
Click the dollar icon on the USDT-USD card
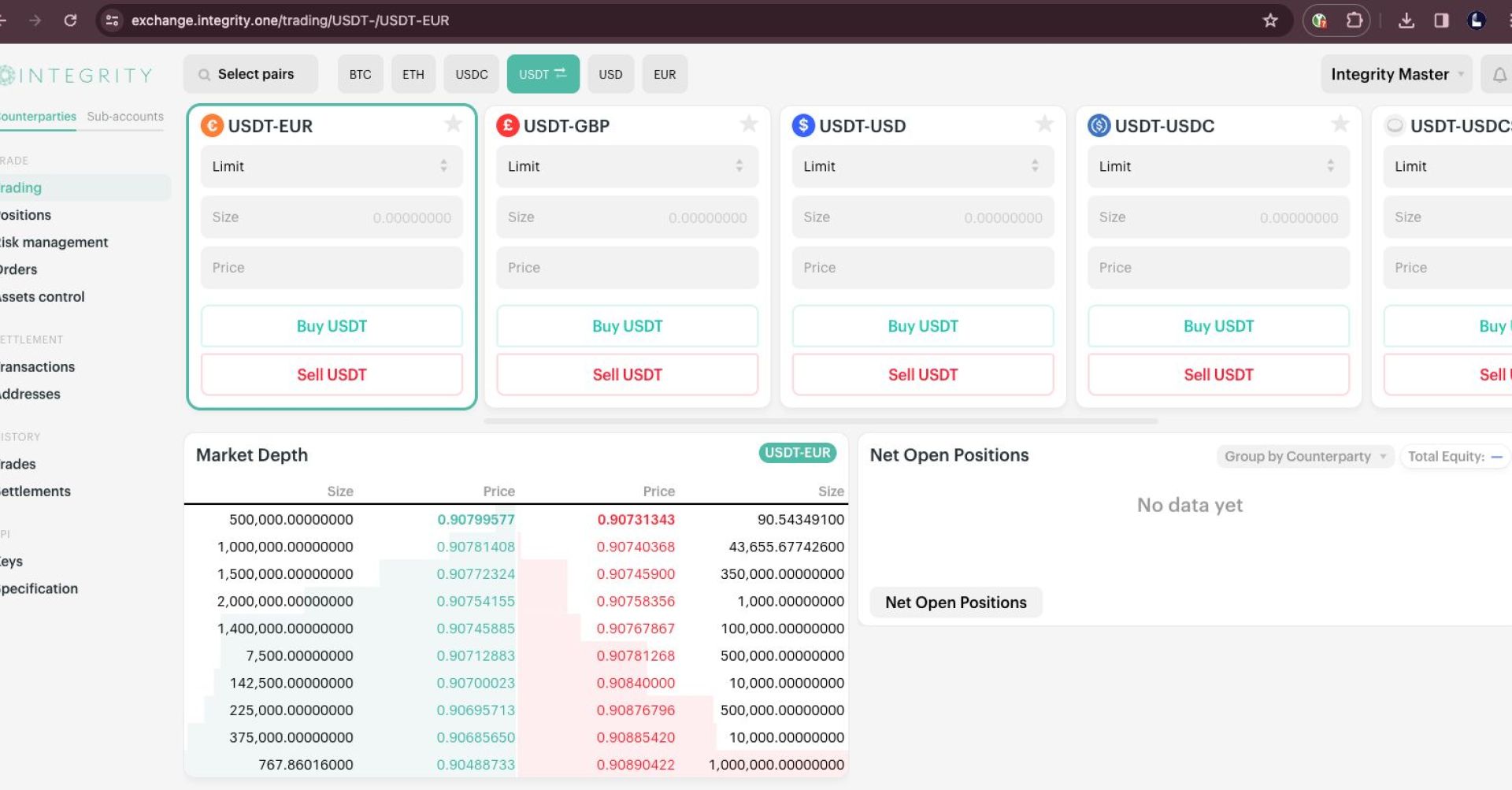(802, 125)
